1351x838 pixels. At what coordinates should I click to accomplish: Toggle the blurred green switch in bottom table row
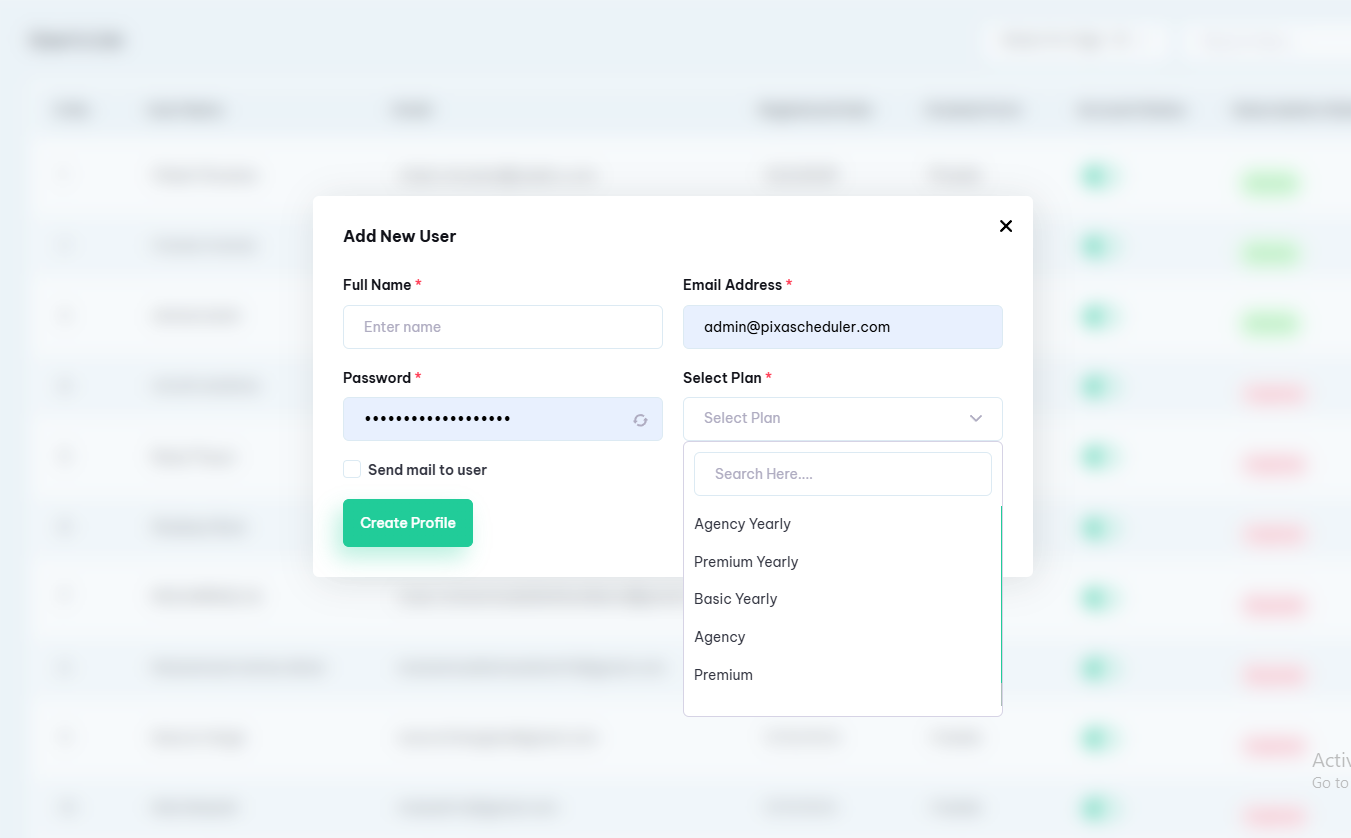(x=1097, y=807)
